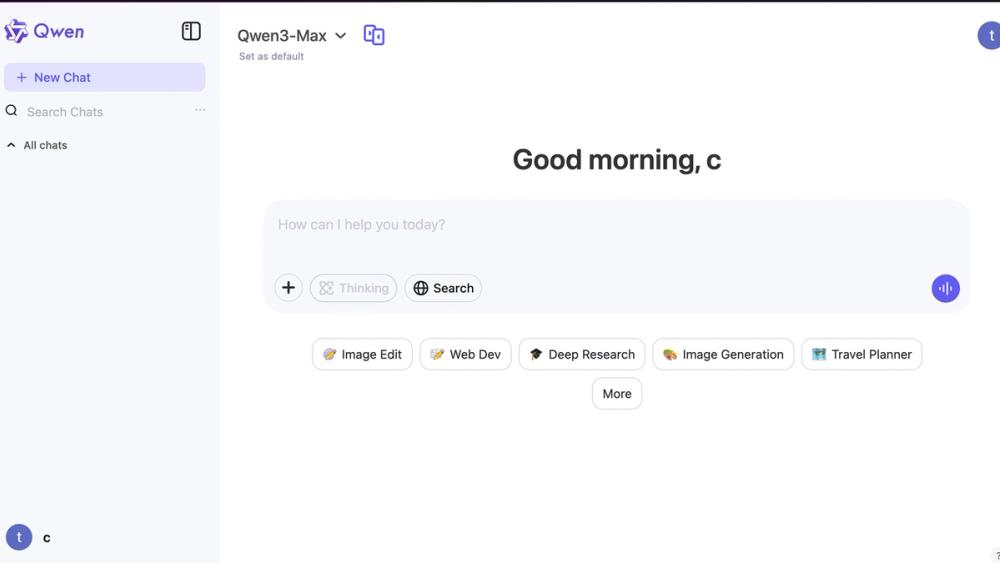Show More shortcuts

(x=617, y=393)
